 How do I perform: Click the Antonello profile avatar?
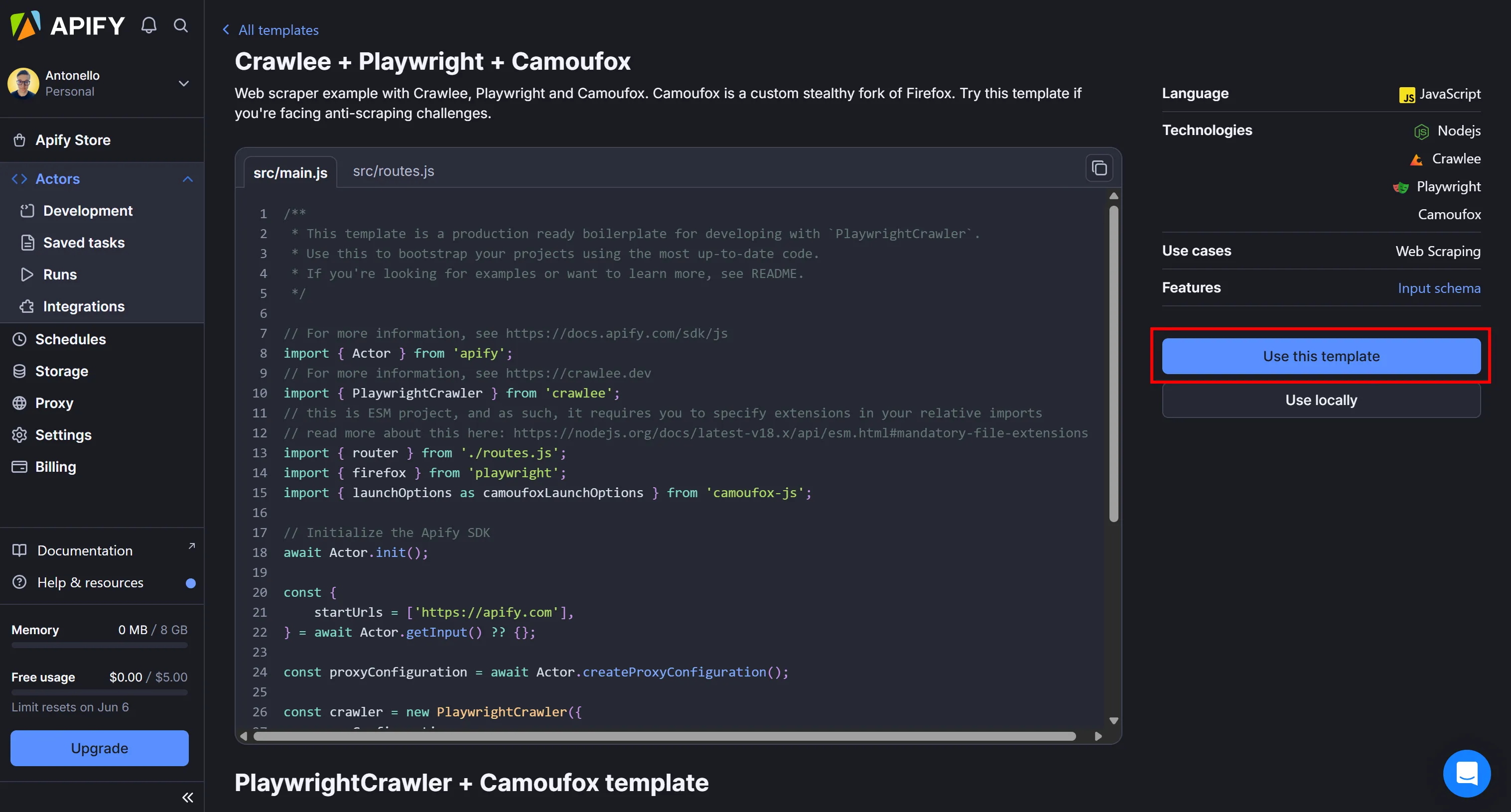(23, 83)
